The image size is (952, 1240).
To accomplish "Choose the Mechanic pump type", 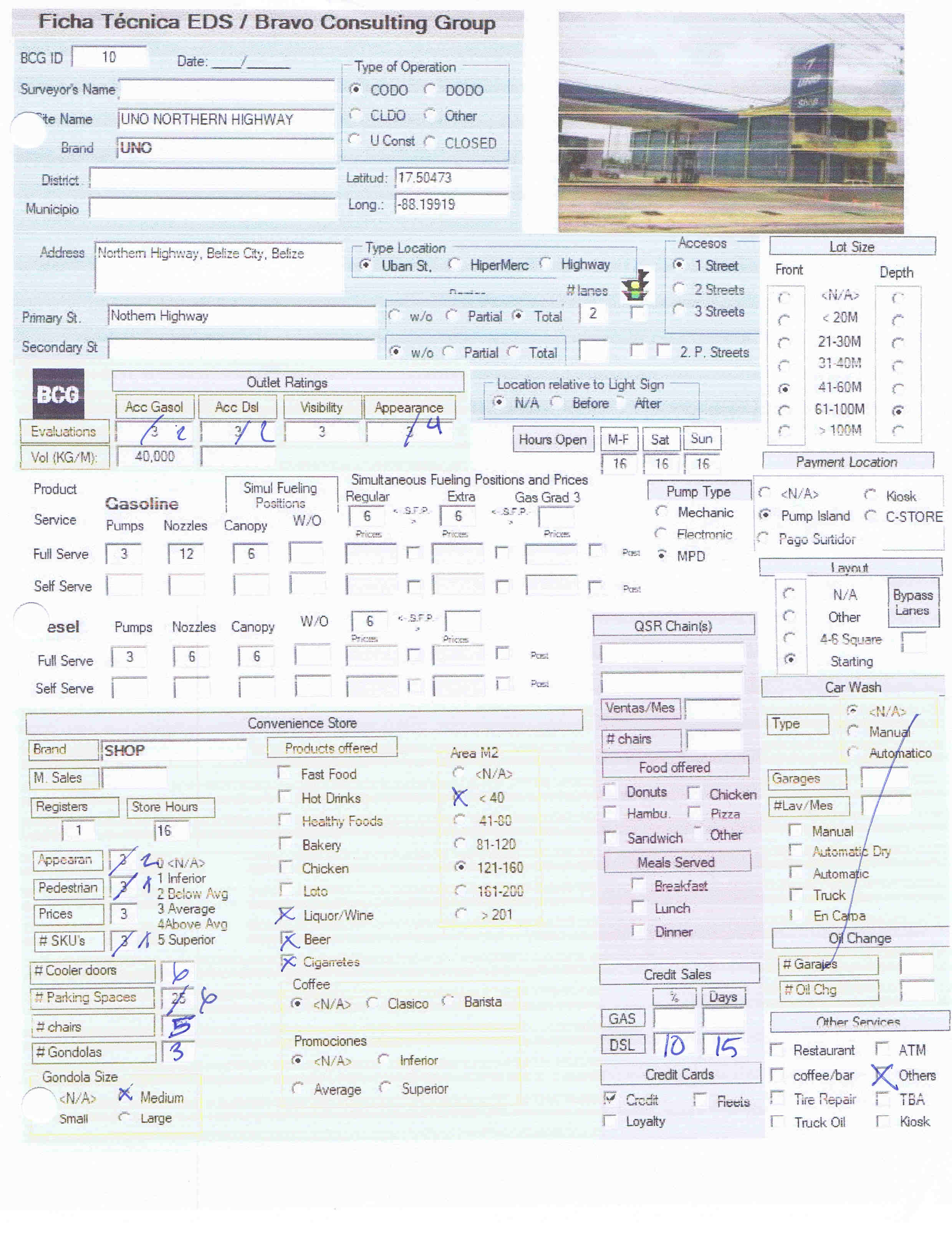I will tap(661, 511).
